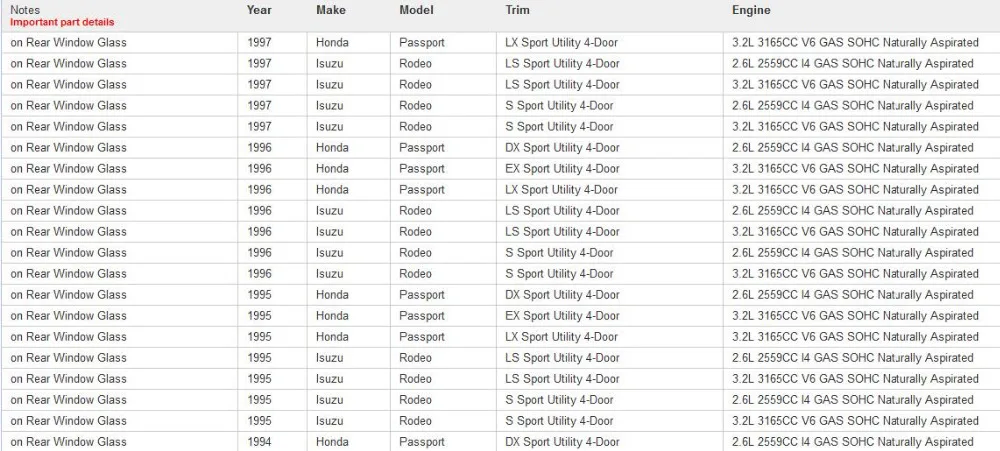Select the Engine column header
This screenshot has width=1000, height=451.
pyautogui.click(x=751, y=10)
